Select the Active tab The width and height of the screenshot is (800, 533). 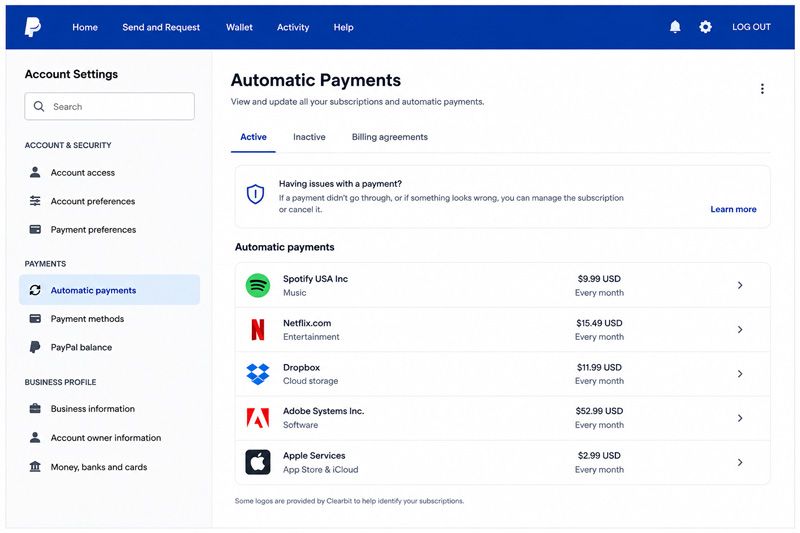pyautogui.click(x=253, y=137)
